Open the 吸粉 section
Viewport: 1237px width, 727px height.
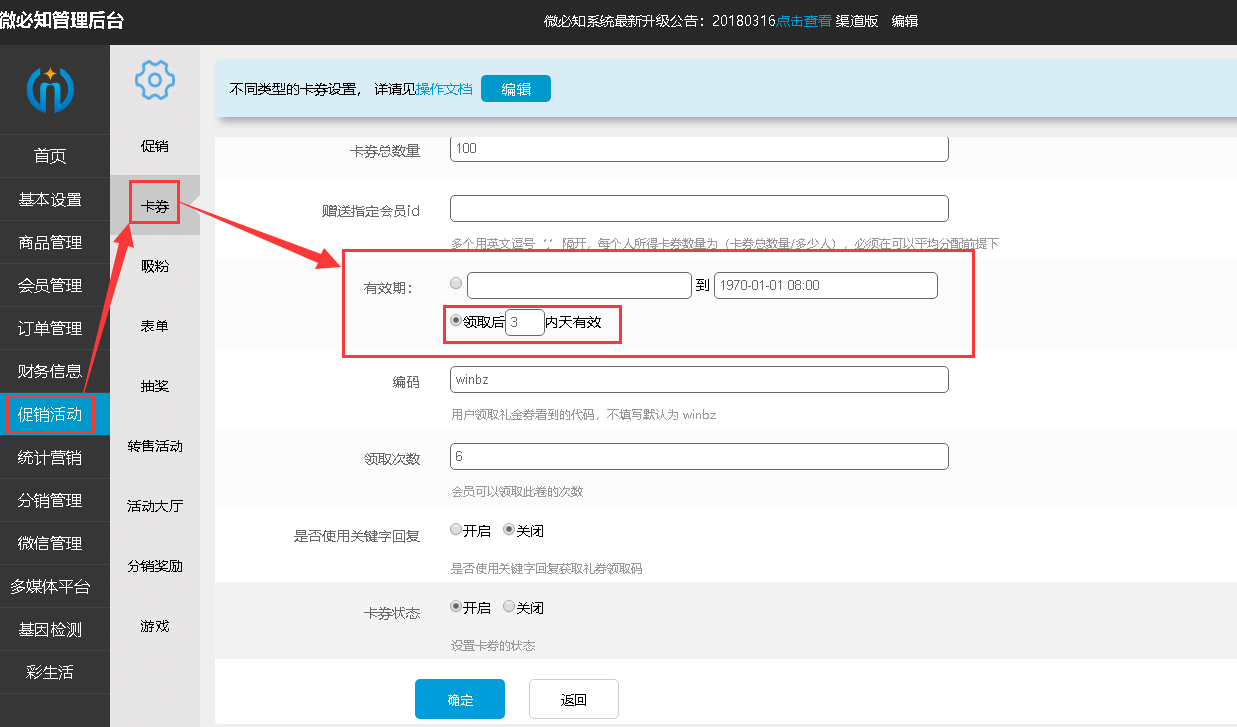click(x=154, y=265)
